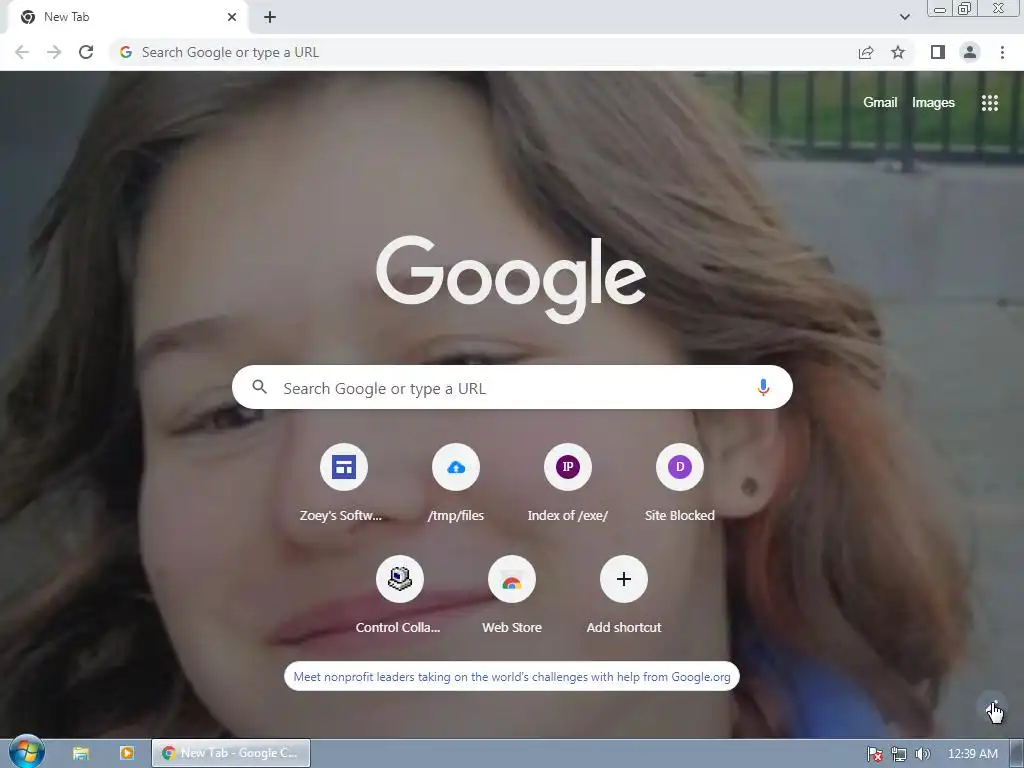Open a new tab with plus button
The width and height of the screenshot is (1024, 768).
click(270, 17)
